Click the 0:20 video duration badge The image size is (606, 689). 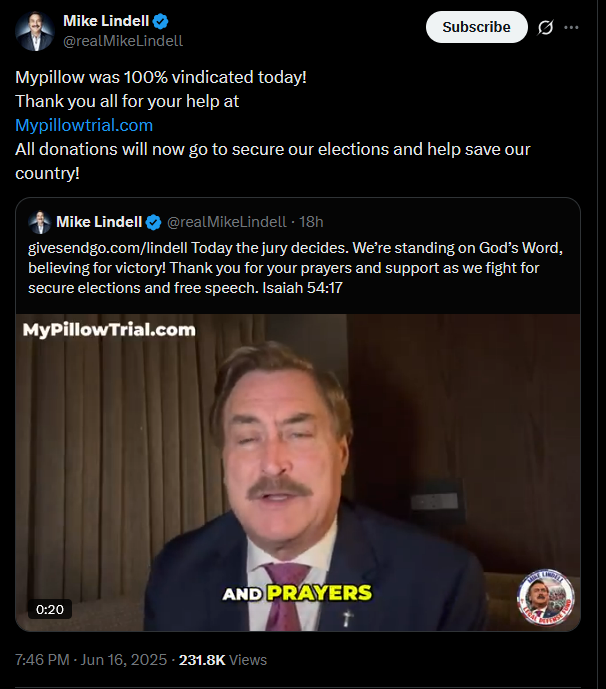tap(50, 609)
